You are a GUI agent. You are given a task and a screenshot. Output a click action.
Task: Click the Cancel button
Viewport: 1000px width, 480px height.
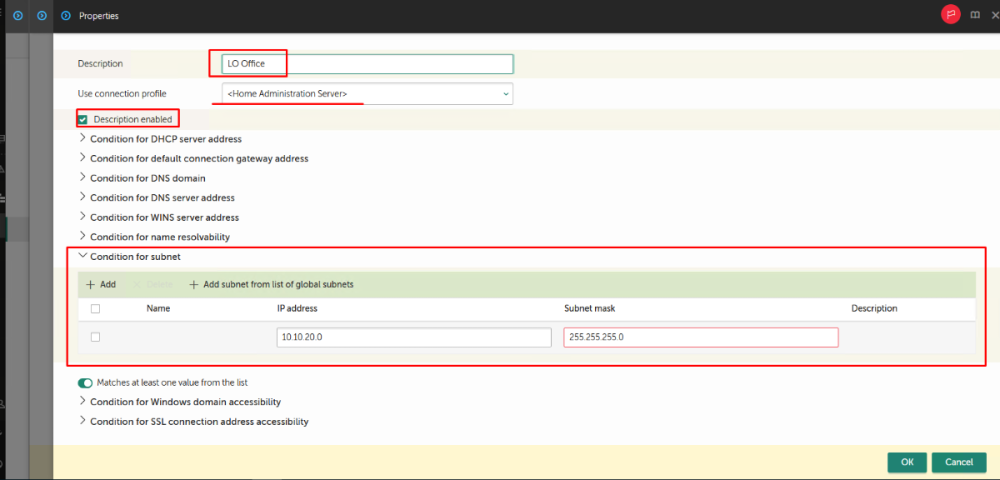click(x=958, y=462)
